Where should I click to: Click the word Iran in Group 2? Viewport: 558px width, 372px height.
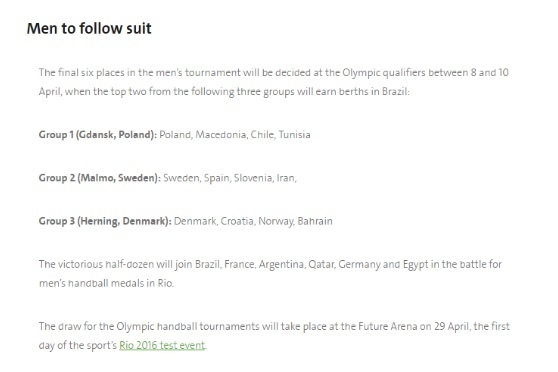(x=286, y=178)
